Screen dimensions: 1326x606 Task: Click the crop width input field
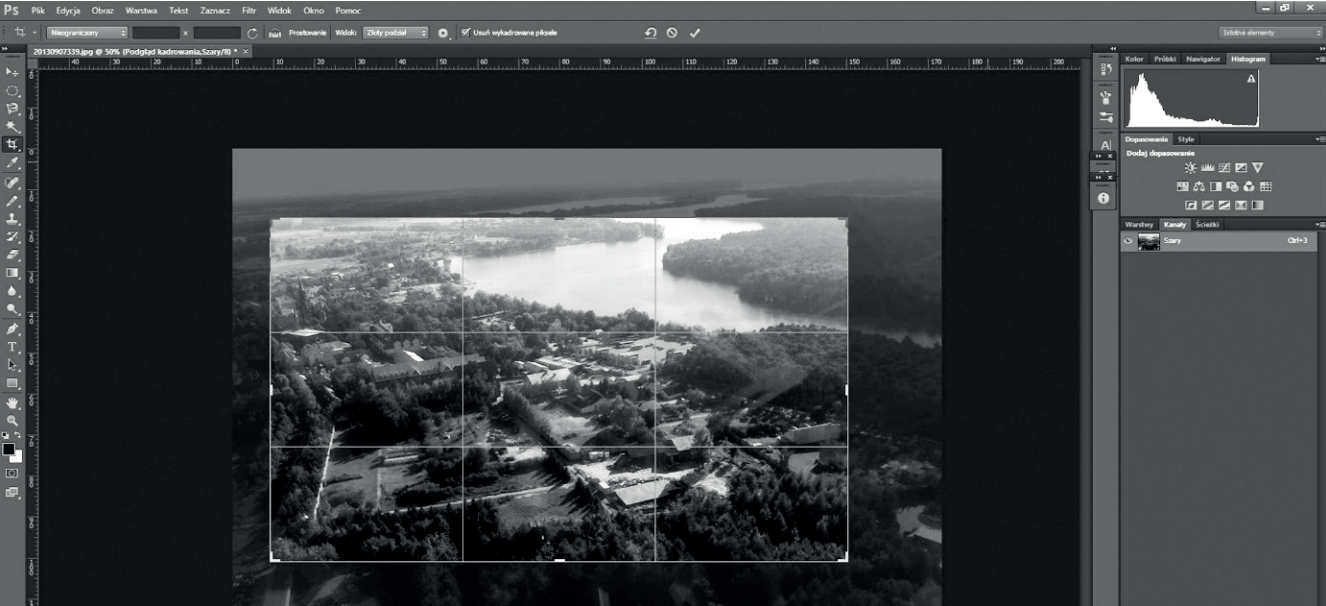pos(156,33)
